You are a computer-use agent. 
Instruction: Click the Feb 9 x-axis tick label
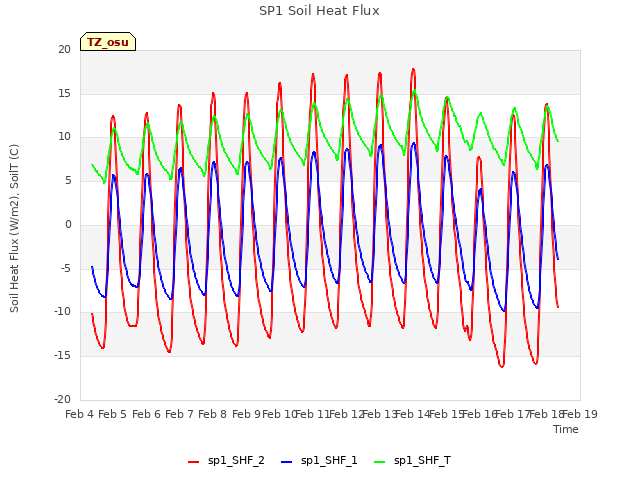pos(246,414)
